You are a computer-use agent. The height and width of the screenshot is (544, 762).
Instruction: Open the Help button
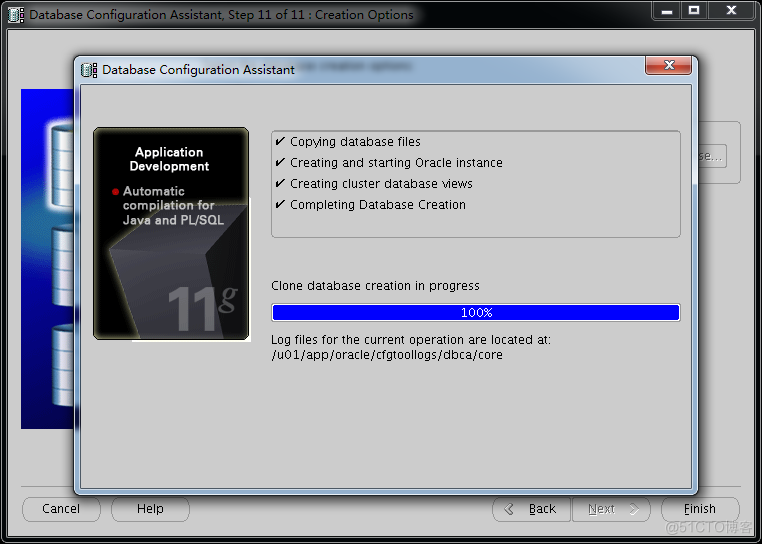[x=150, y=509]
